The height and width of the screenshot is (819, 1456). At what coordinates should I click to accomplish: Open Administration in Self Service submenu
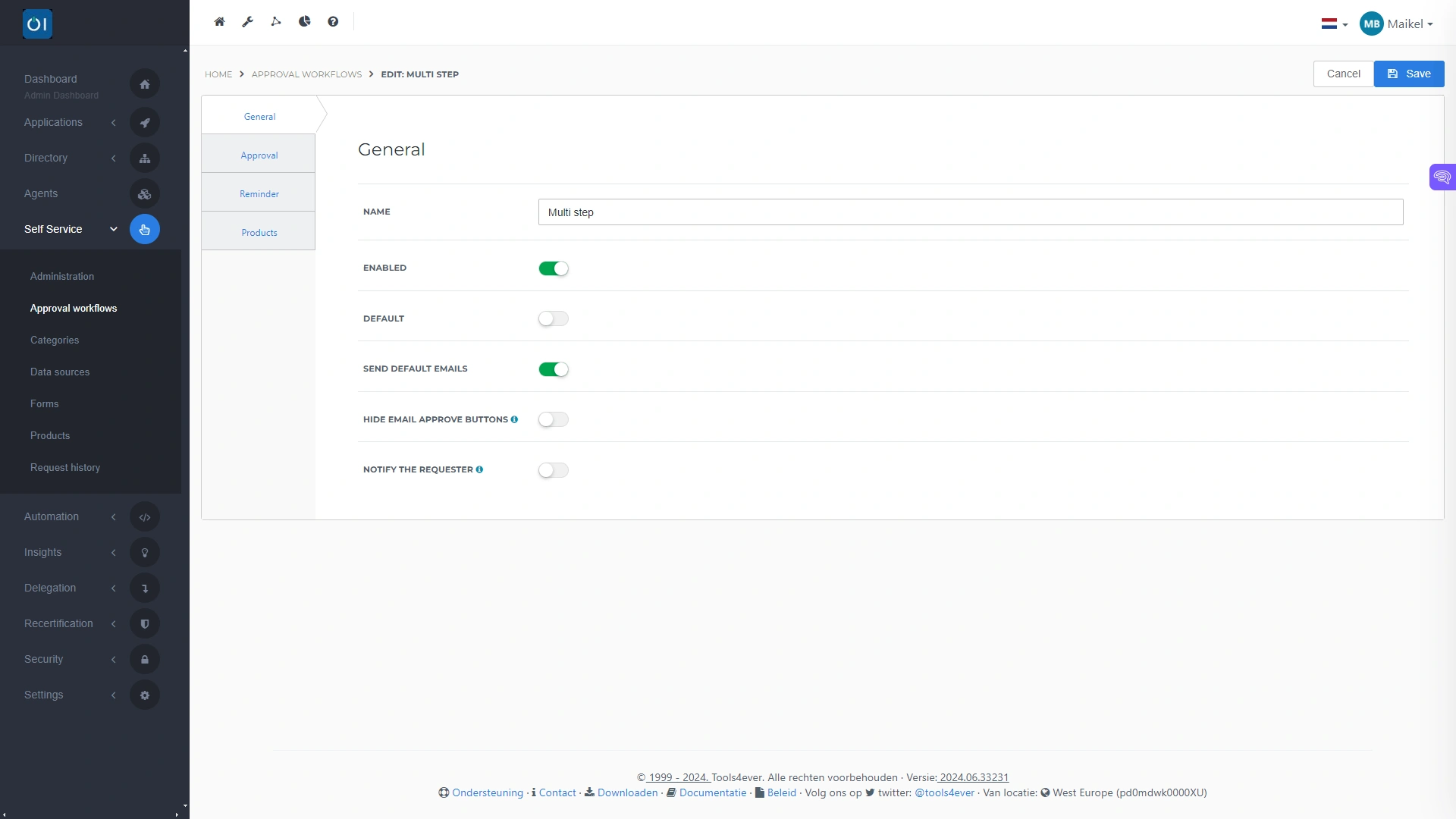pyautogui.click(x=62, y=277)
